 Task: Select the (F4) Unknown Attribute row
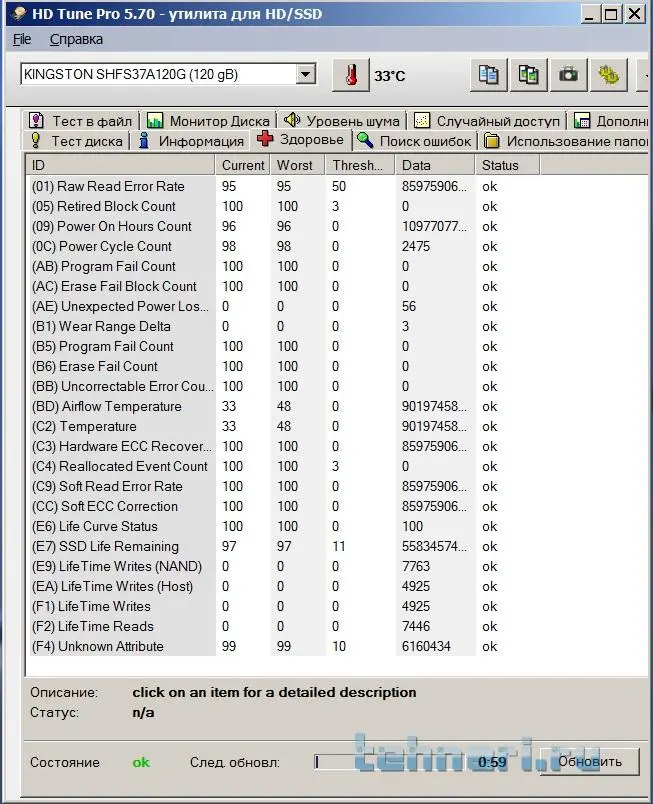point(336,646)
